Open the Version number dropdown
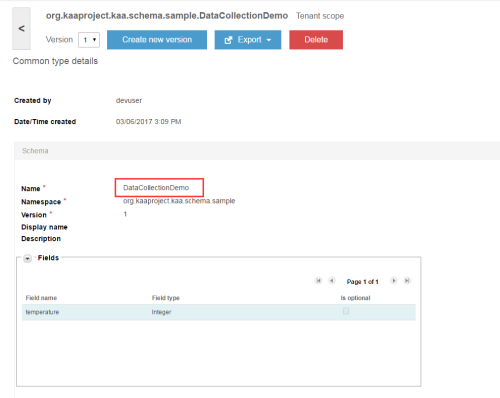The width and height of the screenshot is (500, 398). (x=89, y=40)
